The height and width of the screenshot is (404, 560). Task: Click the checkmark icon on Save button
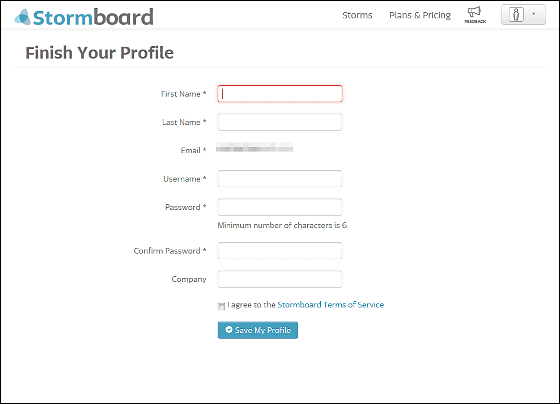pyautogui.click(x=229, y=330)
